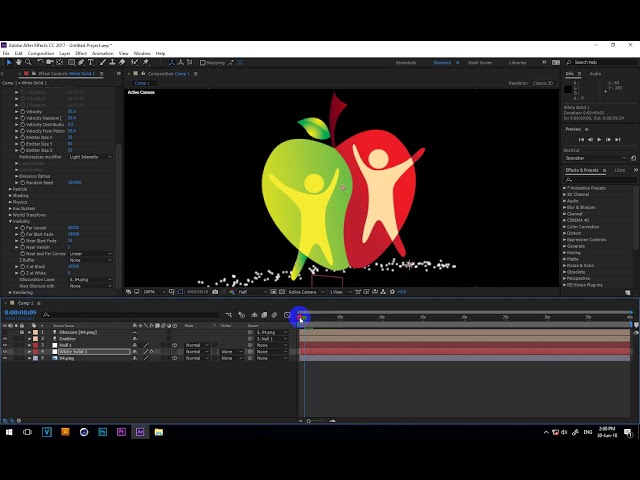The width and height of the screenshot is (640, 480).
Task: Open the Show Channel color icon
Action: click(x=232, y=292)
